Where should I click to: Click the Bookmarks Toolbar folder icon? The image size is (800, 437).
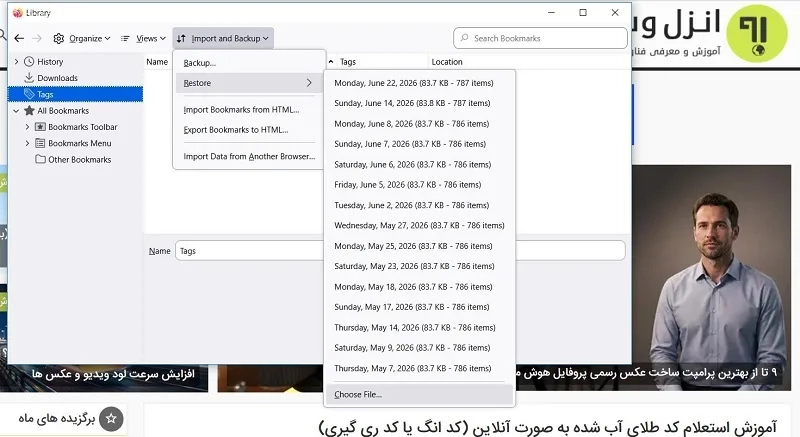tap(40, 127)
